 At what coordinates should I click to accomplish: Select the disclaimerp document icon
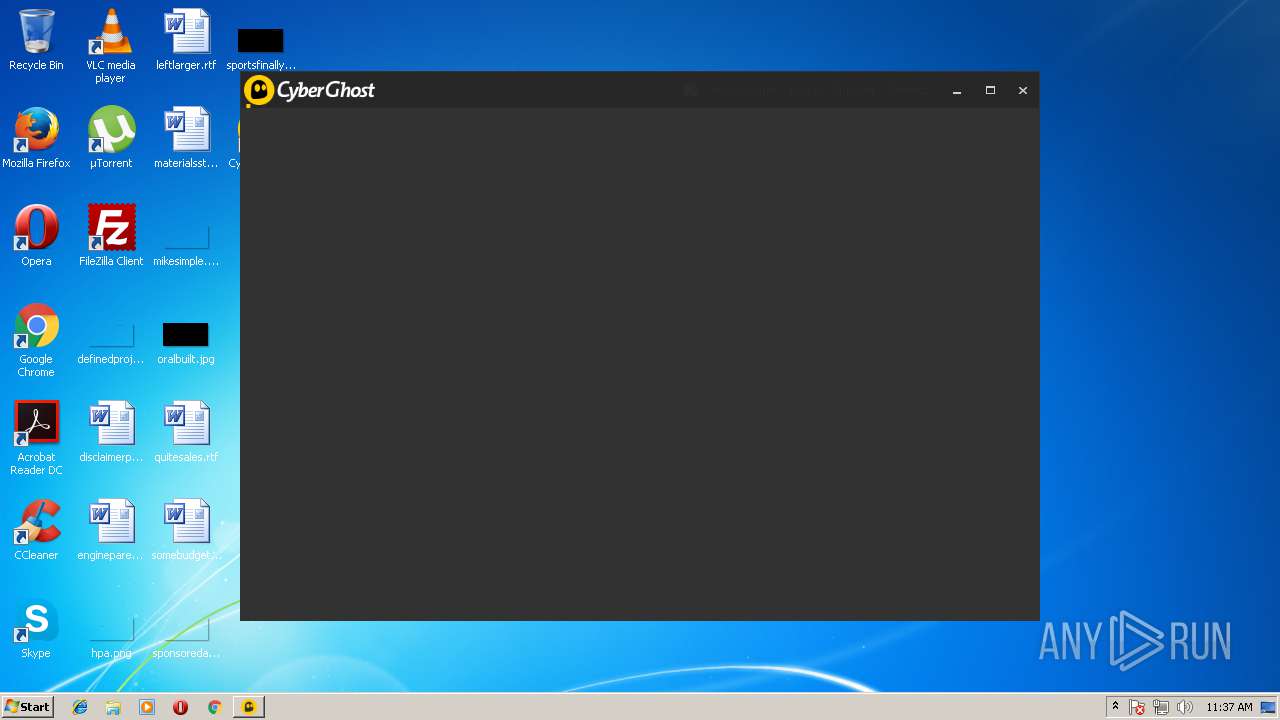click(x=111, y=432)
